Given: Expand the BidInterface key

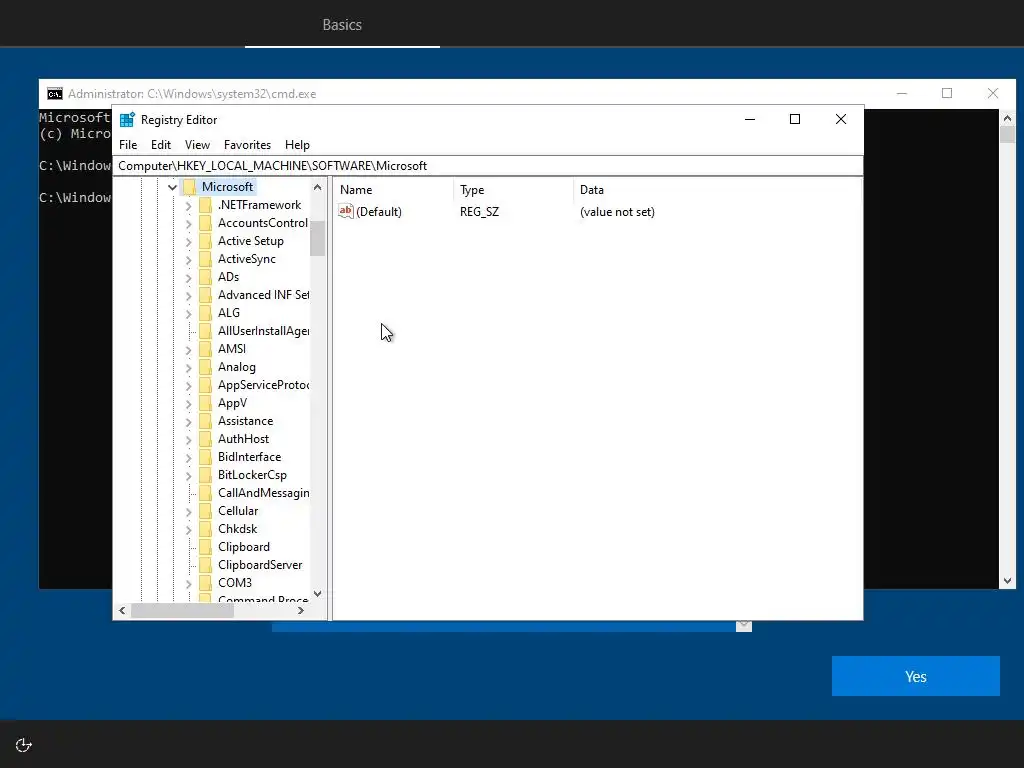Looking at the screenshot, I should point(189,457).
